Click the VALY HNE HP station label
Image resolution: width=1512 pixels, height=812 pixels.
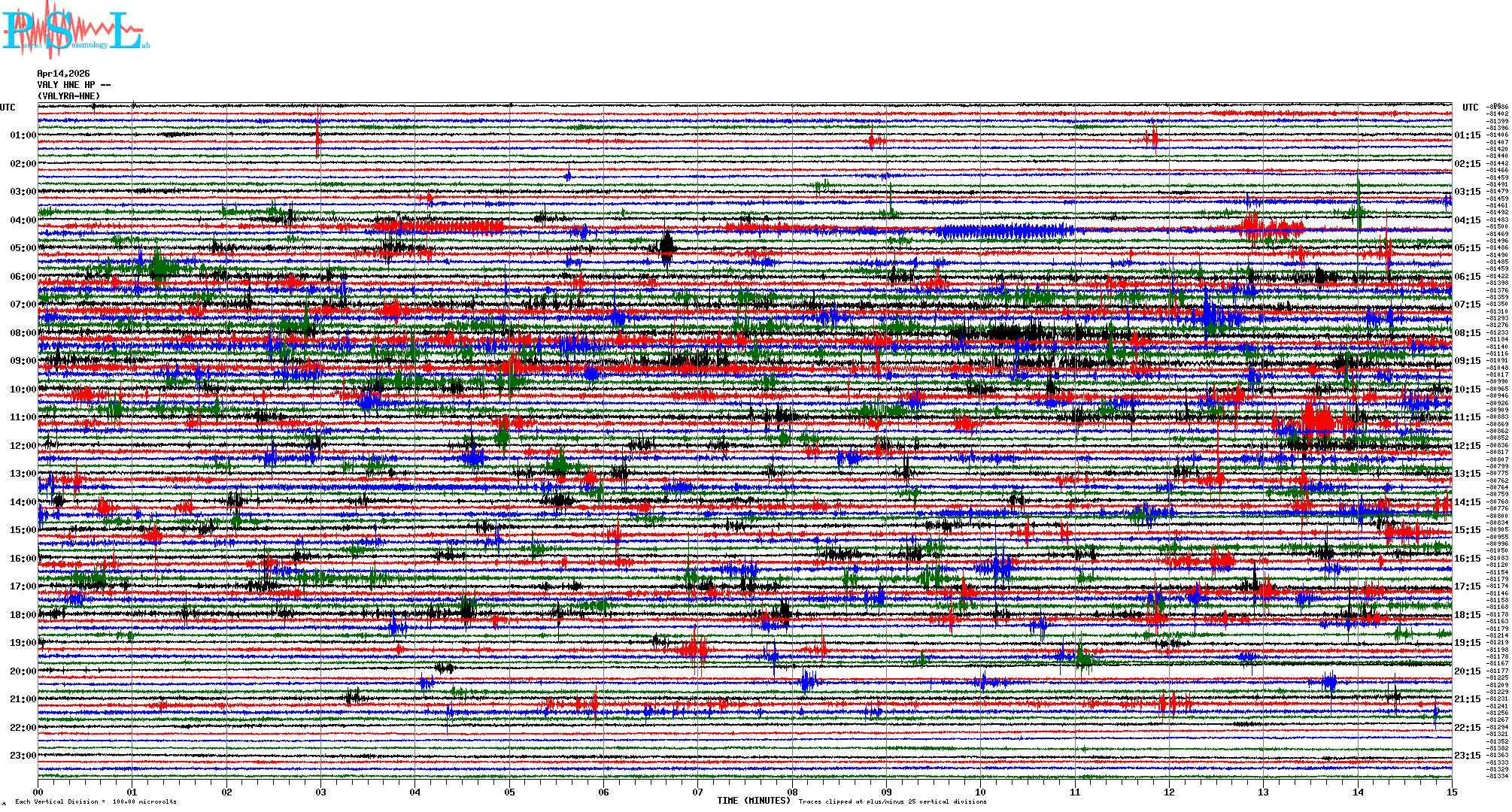pos(73,85)
